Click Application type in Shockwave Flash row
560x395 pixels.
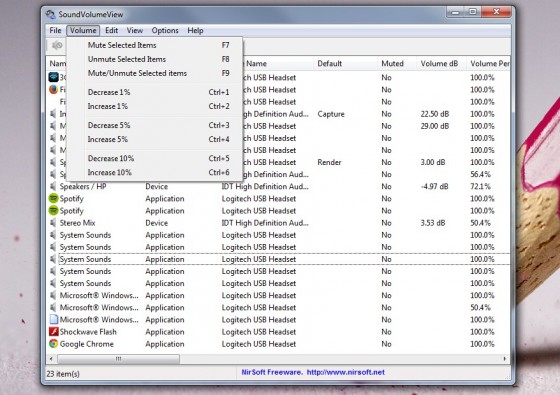point(165,331)
